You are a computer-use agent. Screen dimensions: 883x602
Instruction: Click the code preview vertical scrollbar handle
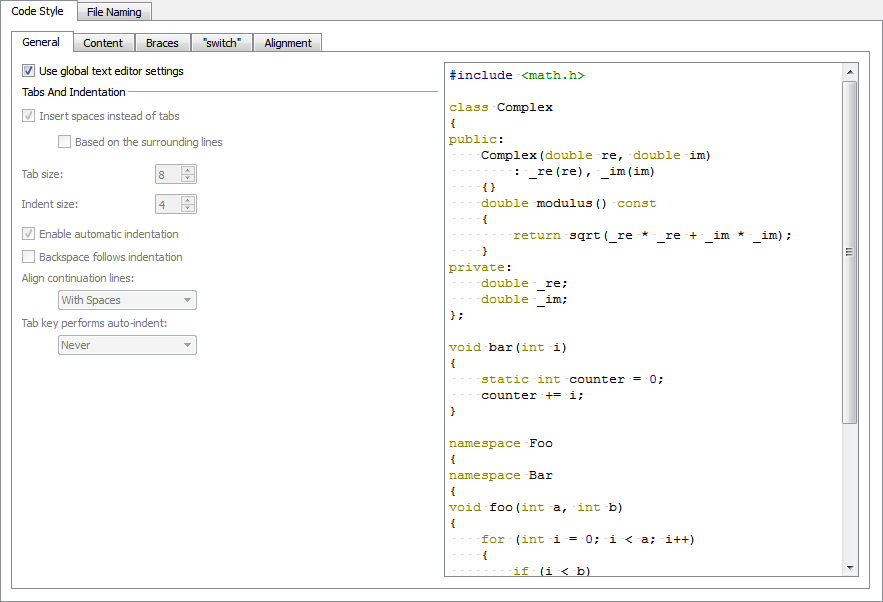click(850, 250)
